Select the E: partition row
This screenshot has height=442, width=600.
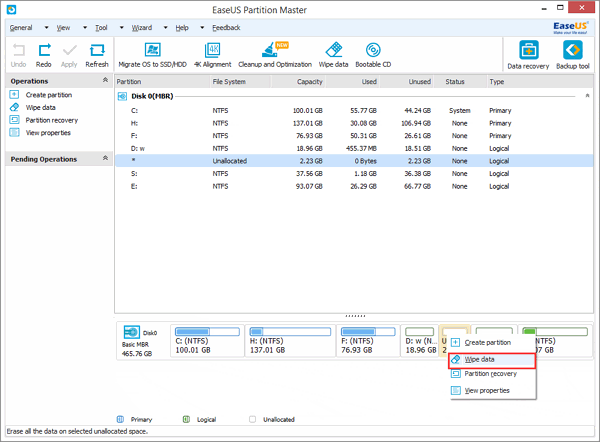[x=354, y=186]
